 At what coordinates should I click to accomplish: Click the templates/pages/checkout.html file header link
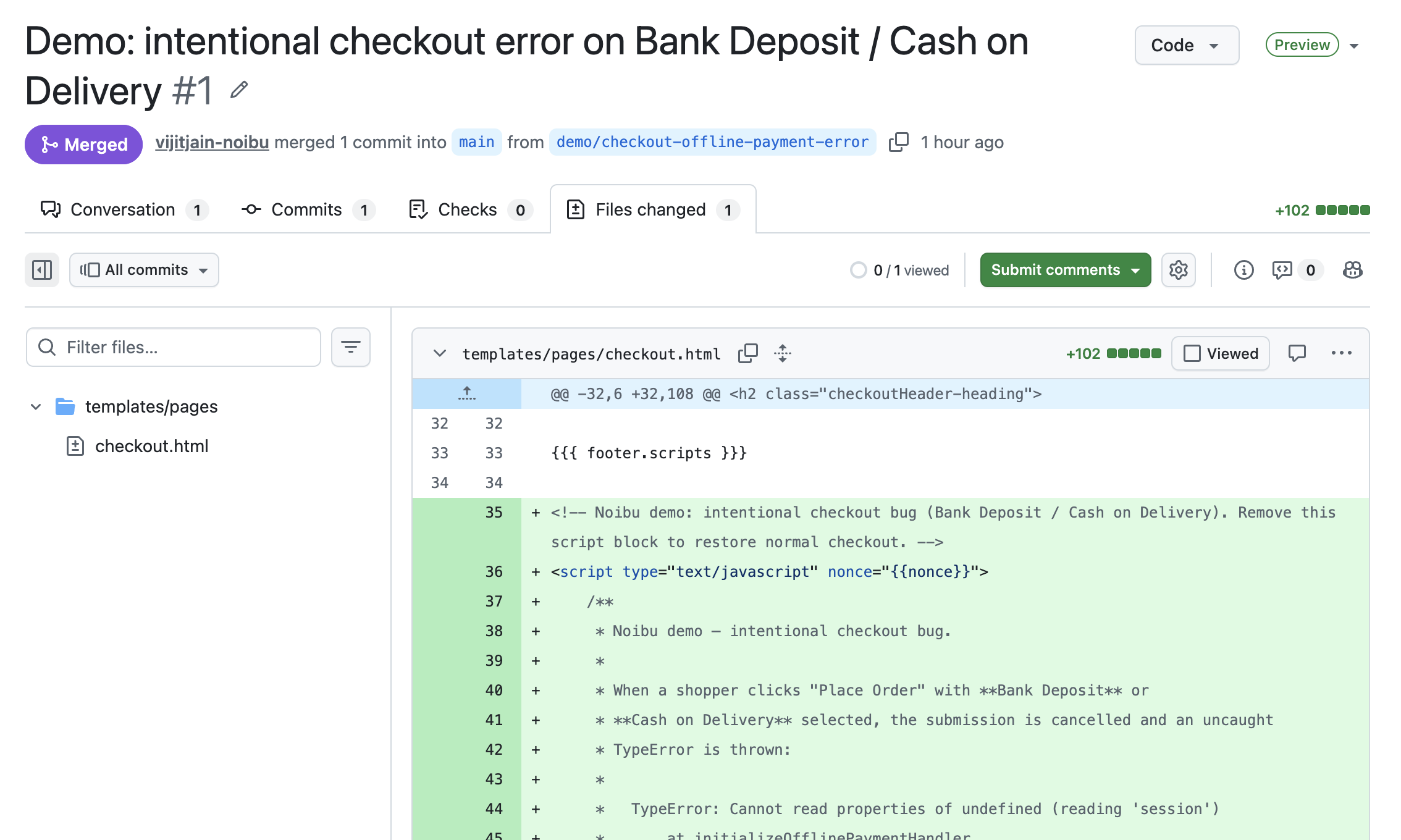(591, 354)
